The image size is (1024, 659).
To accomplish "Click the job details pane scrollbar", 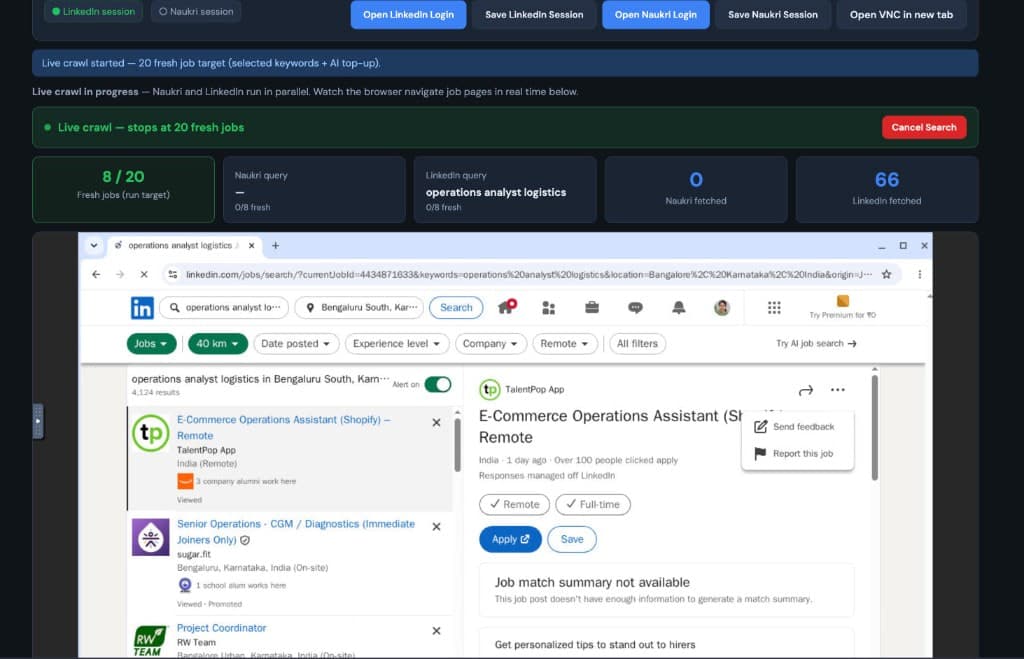I will pos(874,428).
